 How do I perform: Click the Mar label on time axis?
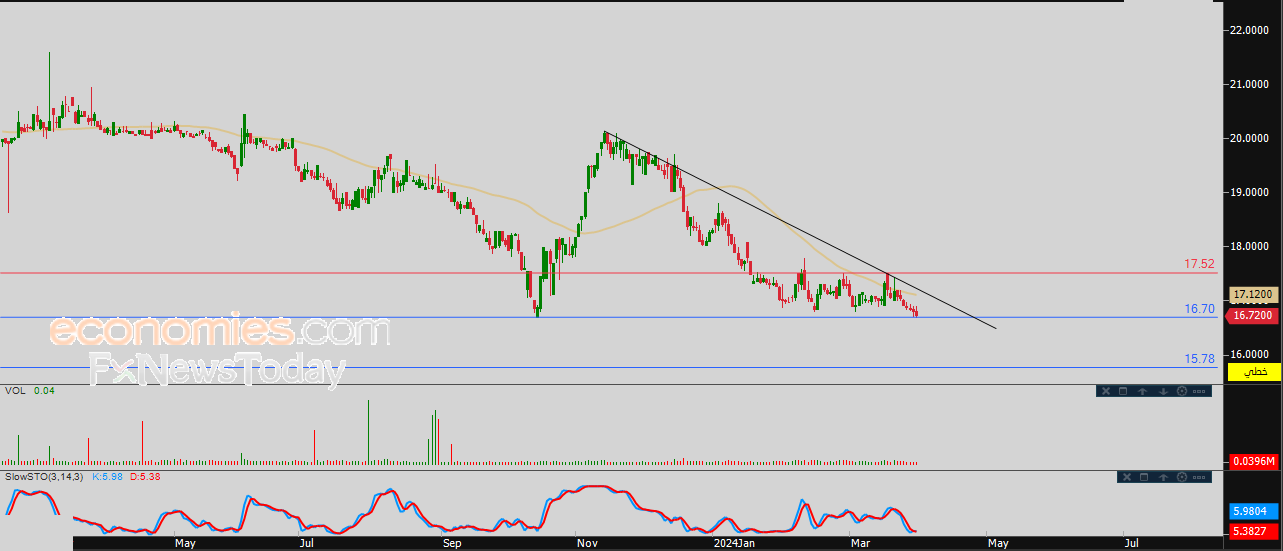click(x=860, y=543)
